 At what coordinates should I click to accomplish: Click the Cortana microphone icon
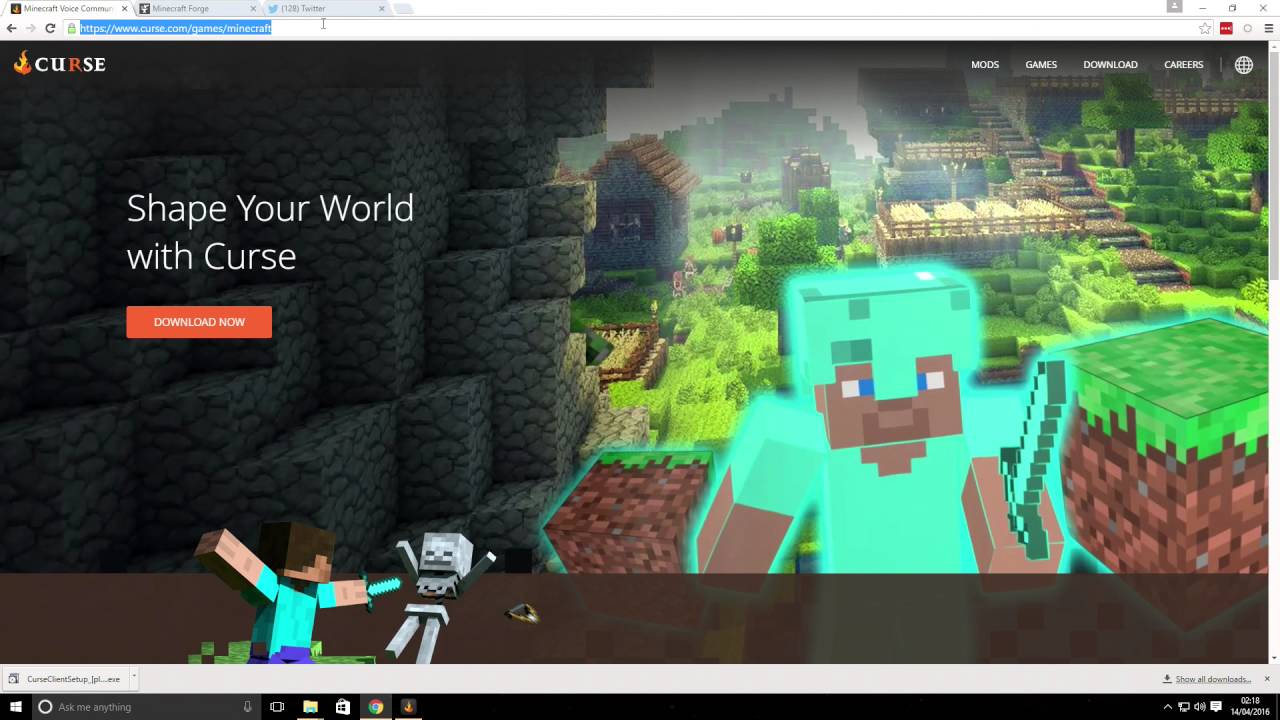tap(248, 707)
